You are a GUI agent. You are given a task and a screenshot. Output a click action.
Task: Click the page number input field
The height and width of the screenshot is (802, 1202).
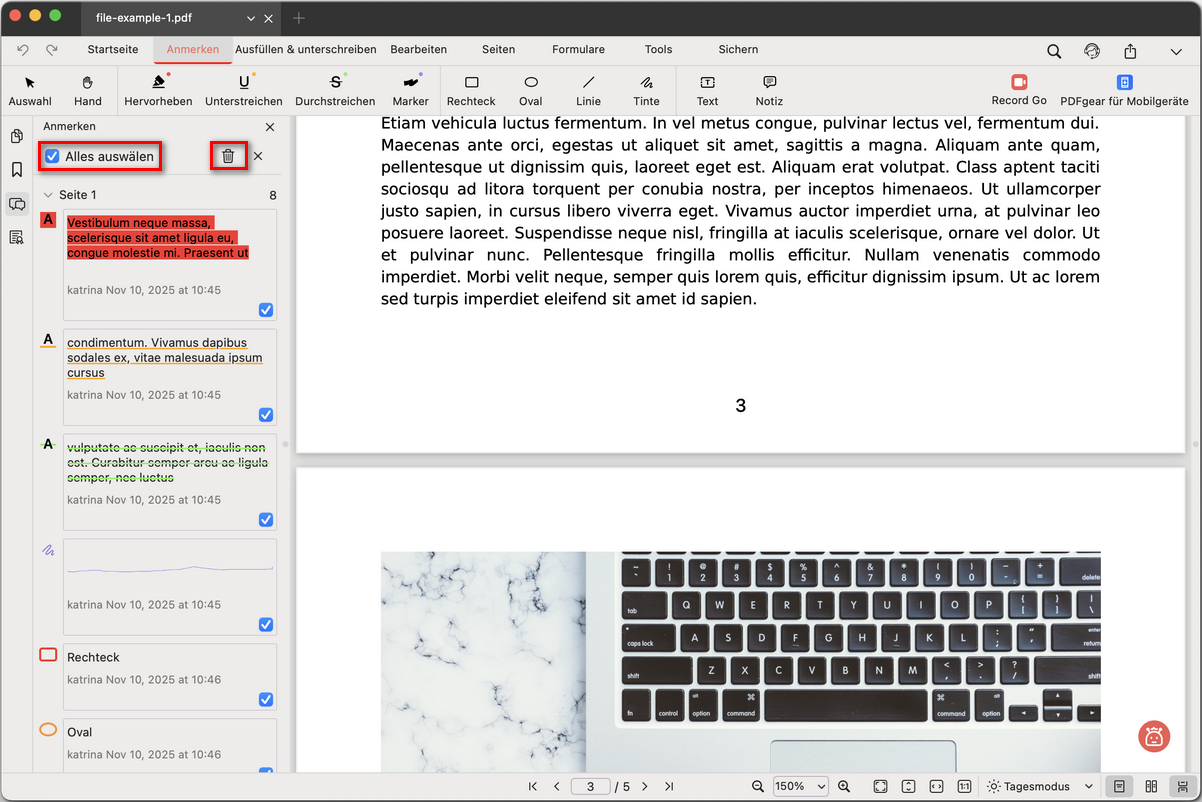coord(591,786)
